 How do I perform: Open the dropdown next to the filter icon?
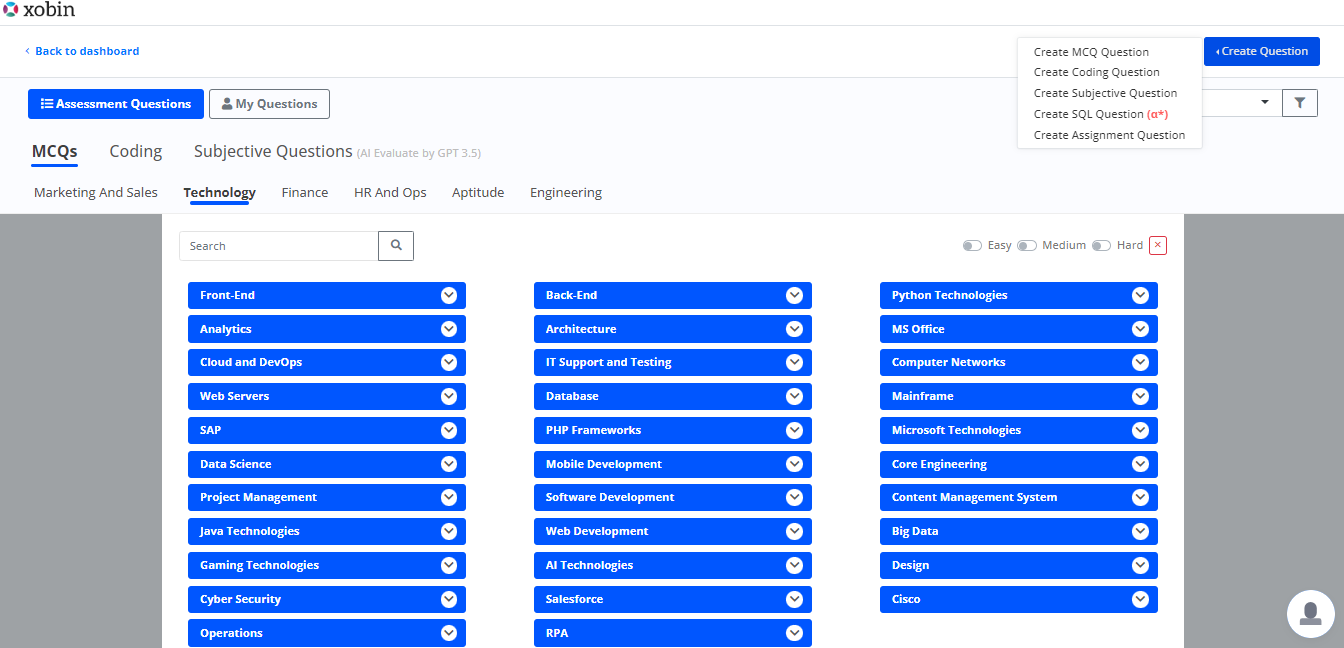click(x=1264, y=102)
